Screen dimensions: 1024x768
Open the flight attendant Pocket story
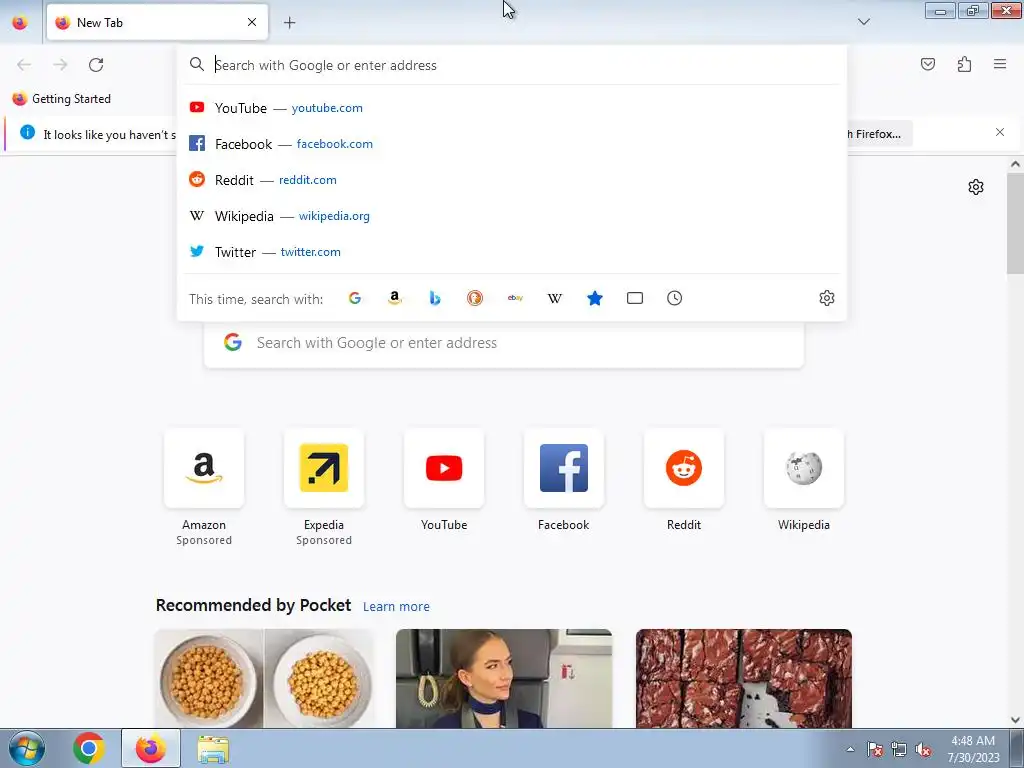pyautogui.click(x=504, y=679)
